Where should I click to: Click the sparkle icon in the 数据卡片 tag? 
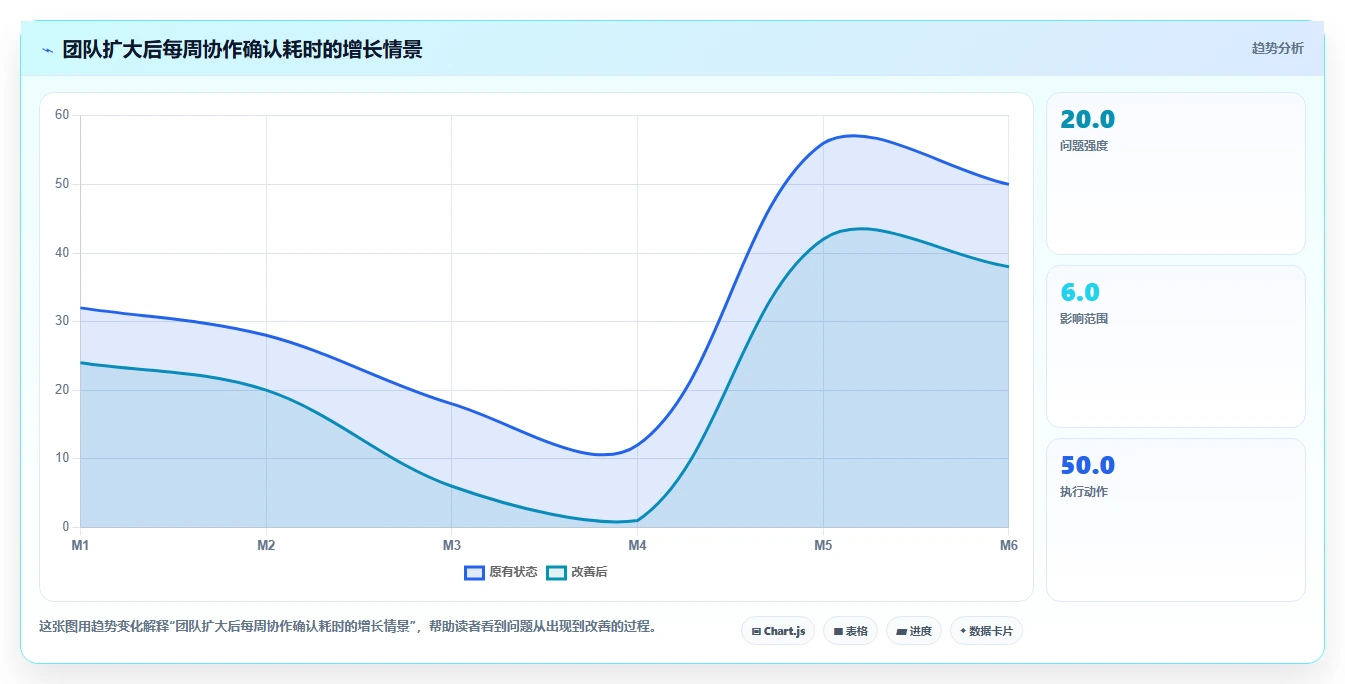pyautogui.click(x=963, y=631)
